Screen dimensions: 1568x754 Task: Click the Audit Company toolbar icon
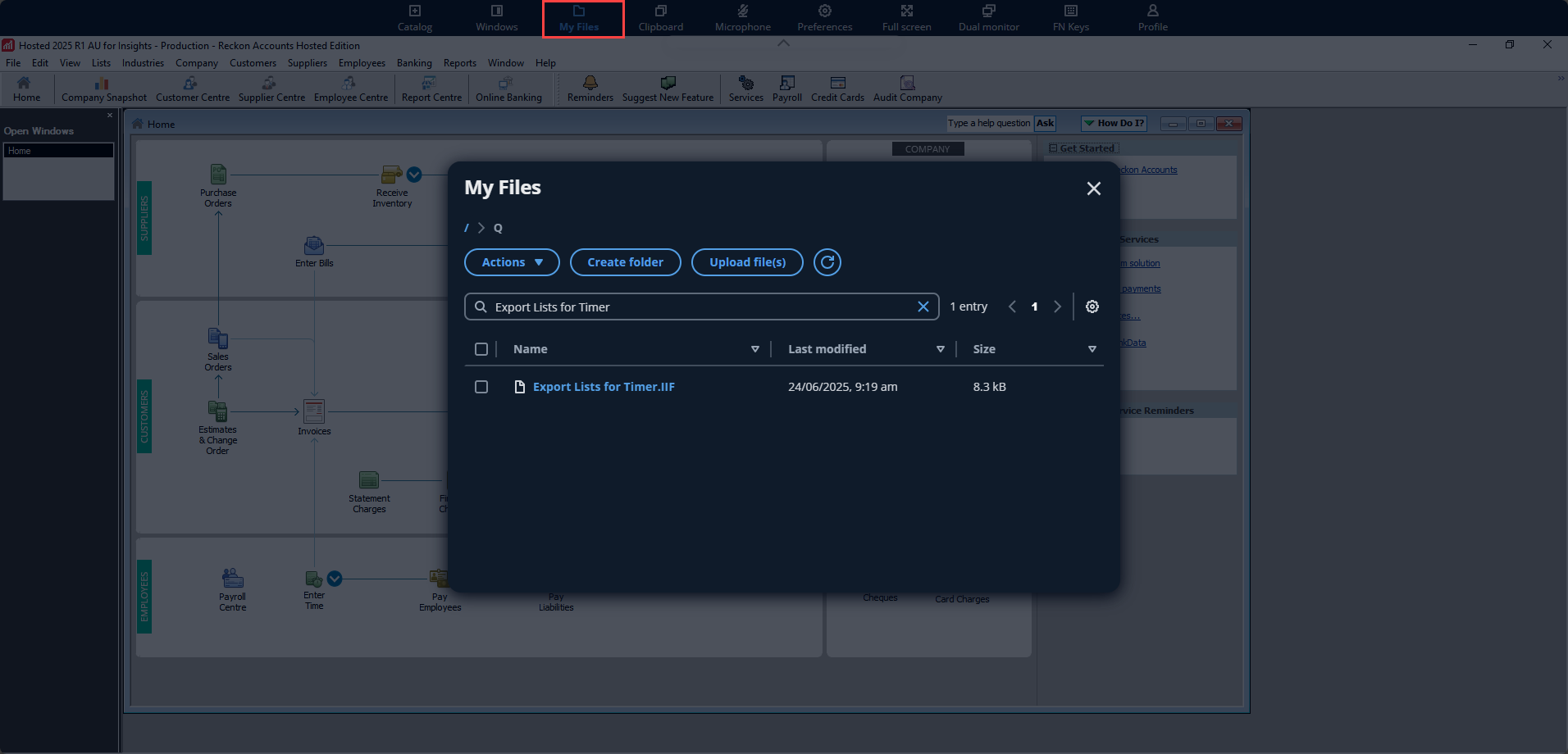point(907,89)
